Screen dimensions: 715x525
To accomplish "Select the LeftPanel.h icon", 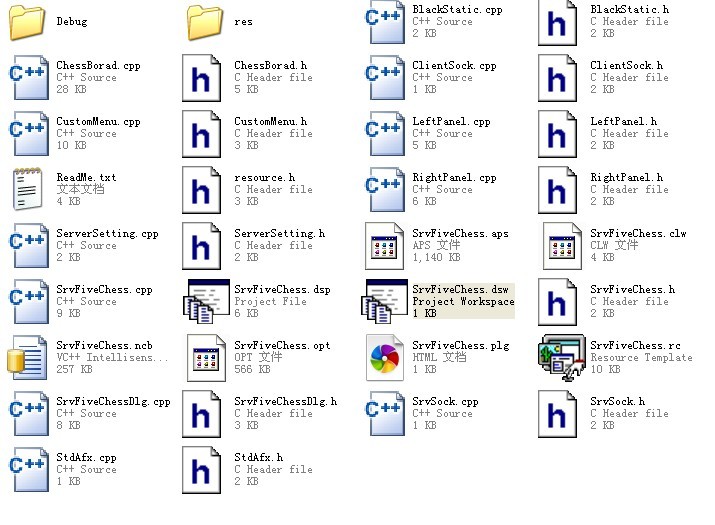I will [557, 134].
